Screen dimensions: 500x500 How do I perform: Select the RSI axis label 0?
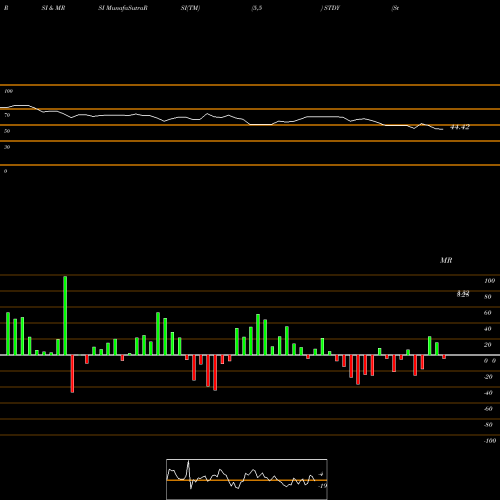pos(5,171)
